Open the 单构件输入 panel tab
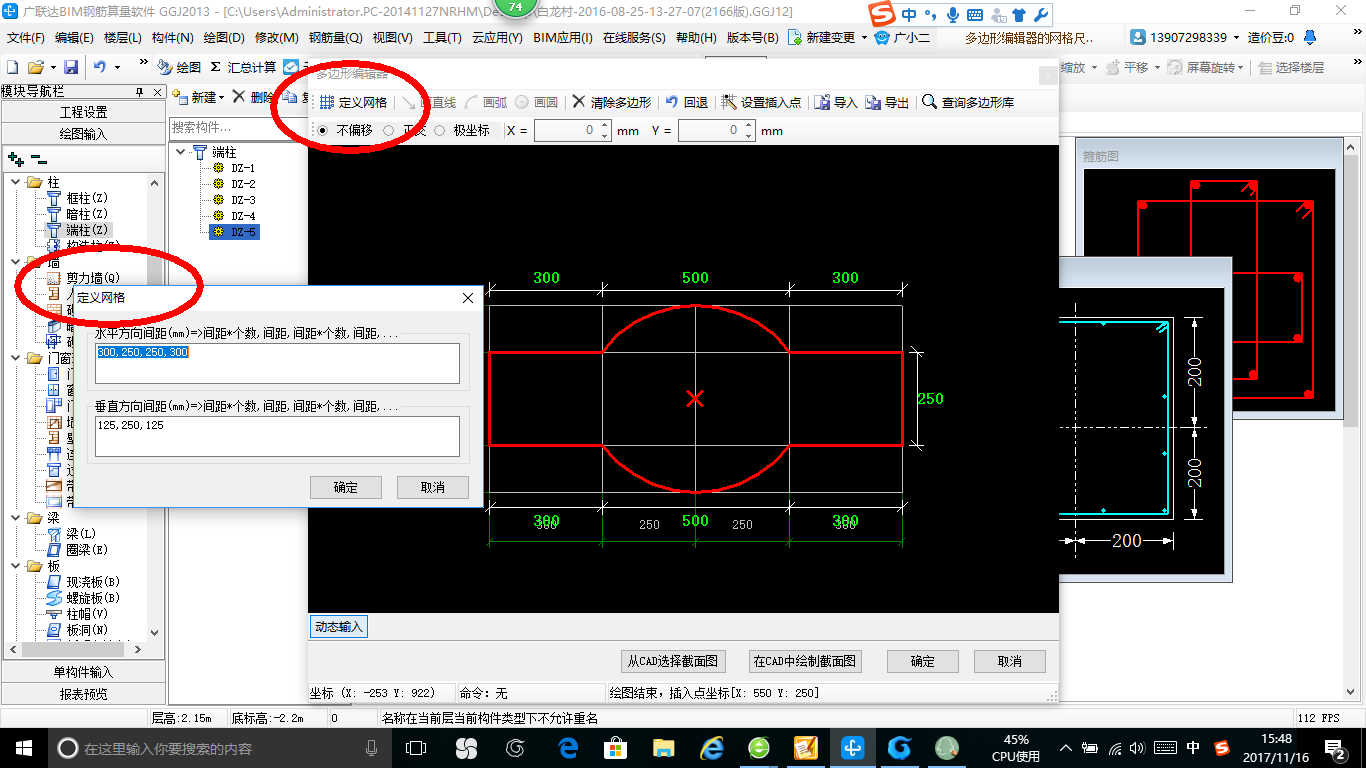The image size is (1366, 768). pyautogui.click(x=83, y=672)
